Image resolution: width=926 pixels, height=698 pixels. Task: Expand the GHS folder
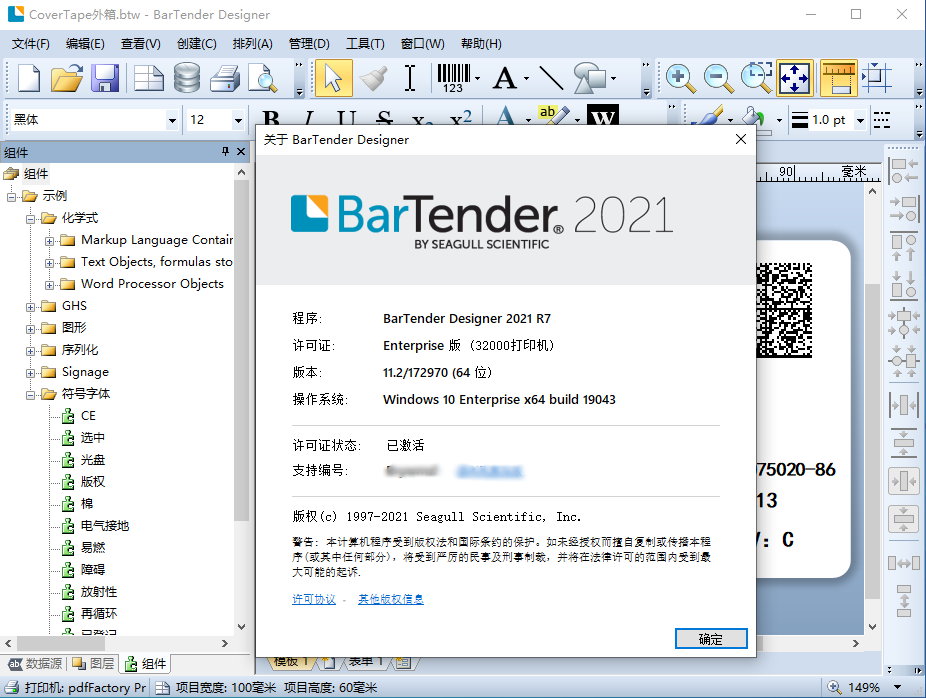[31, 307]
